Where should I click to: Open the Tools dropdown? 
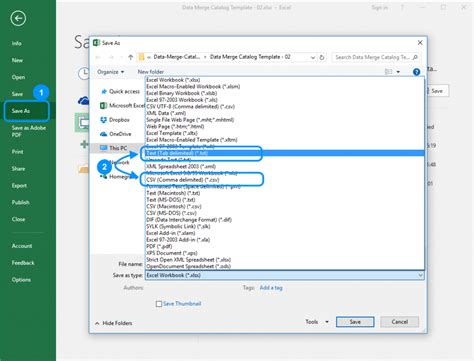317,322
